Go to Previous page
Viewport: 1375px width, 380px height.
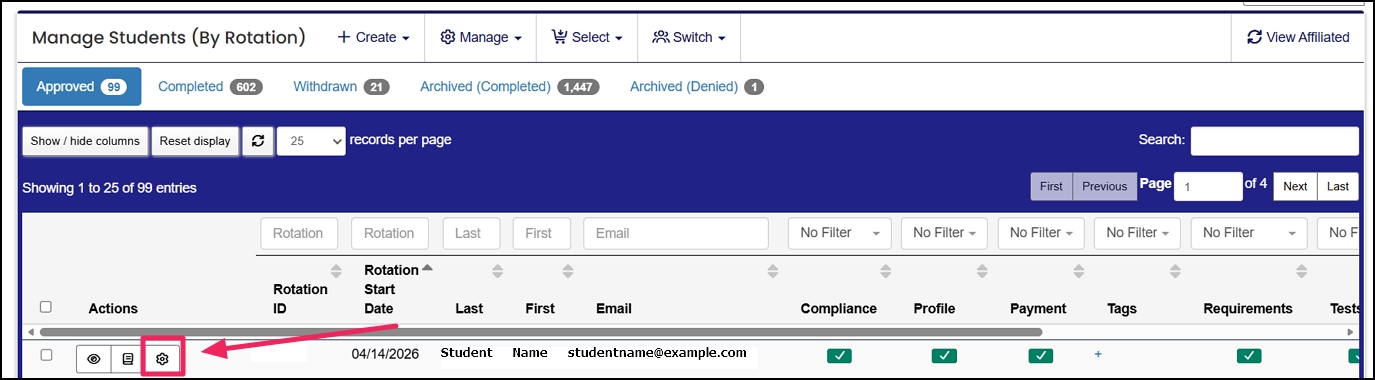[1104, 186]
